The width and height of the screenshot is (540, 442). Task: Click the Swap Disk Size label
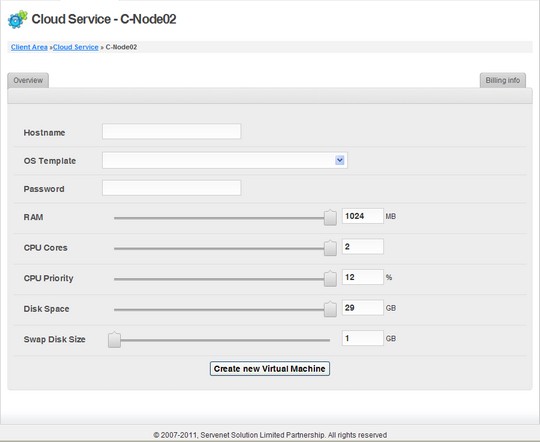[x=54, y=339]
